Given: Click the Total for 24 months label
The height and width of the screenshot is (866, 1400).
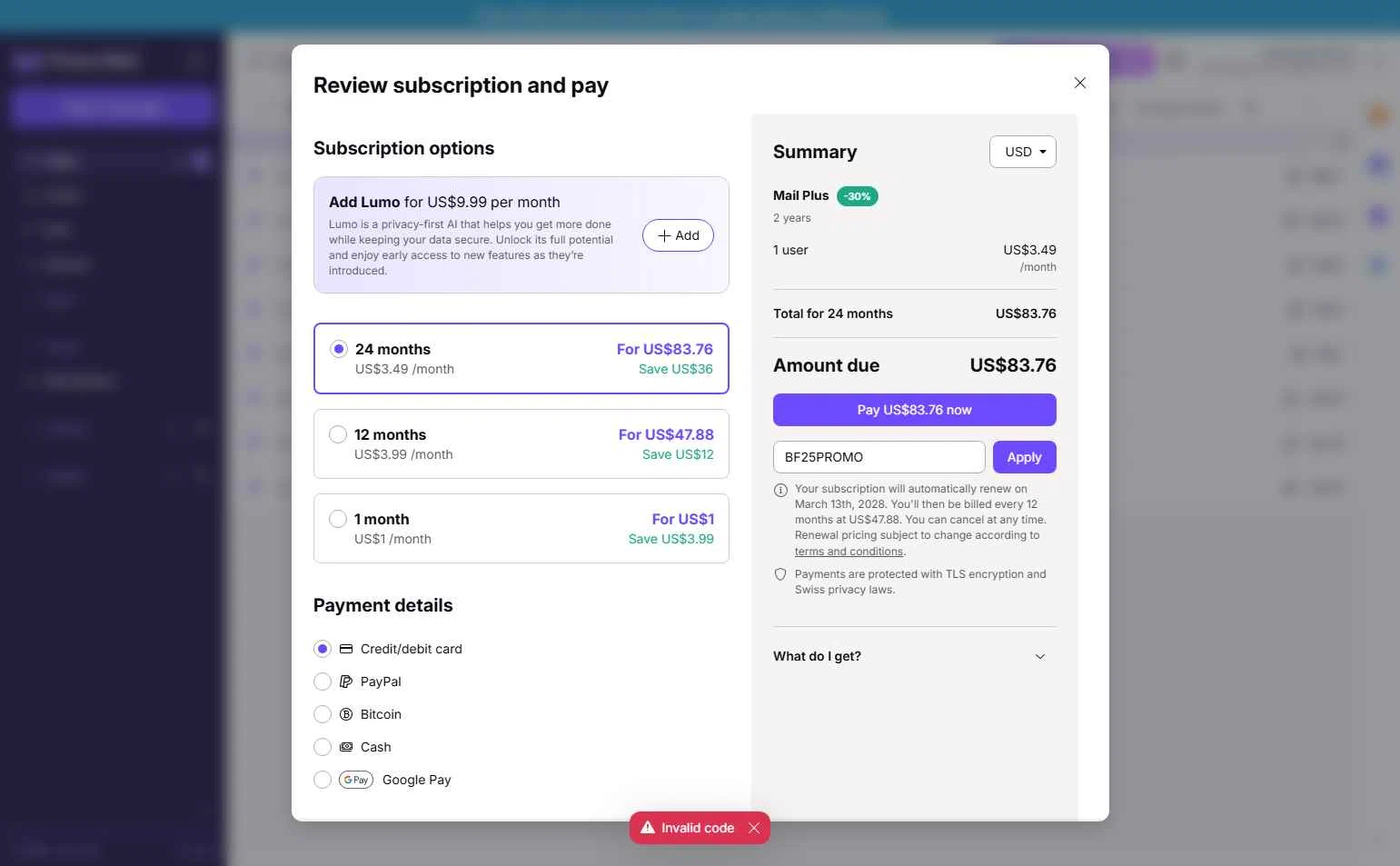Looking at the screenshot, I should (x=833, y=314).
